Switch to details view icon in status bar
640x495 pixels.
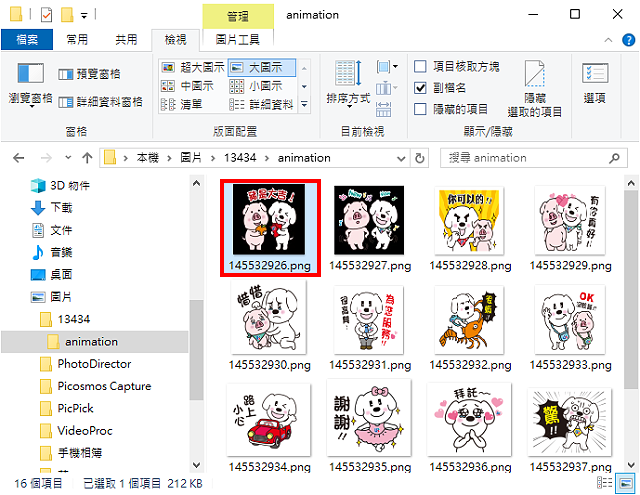tap(604, 483)
